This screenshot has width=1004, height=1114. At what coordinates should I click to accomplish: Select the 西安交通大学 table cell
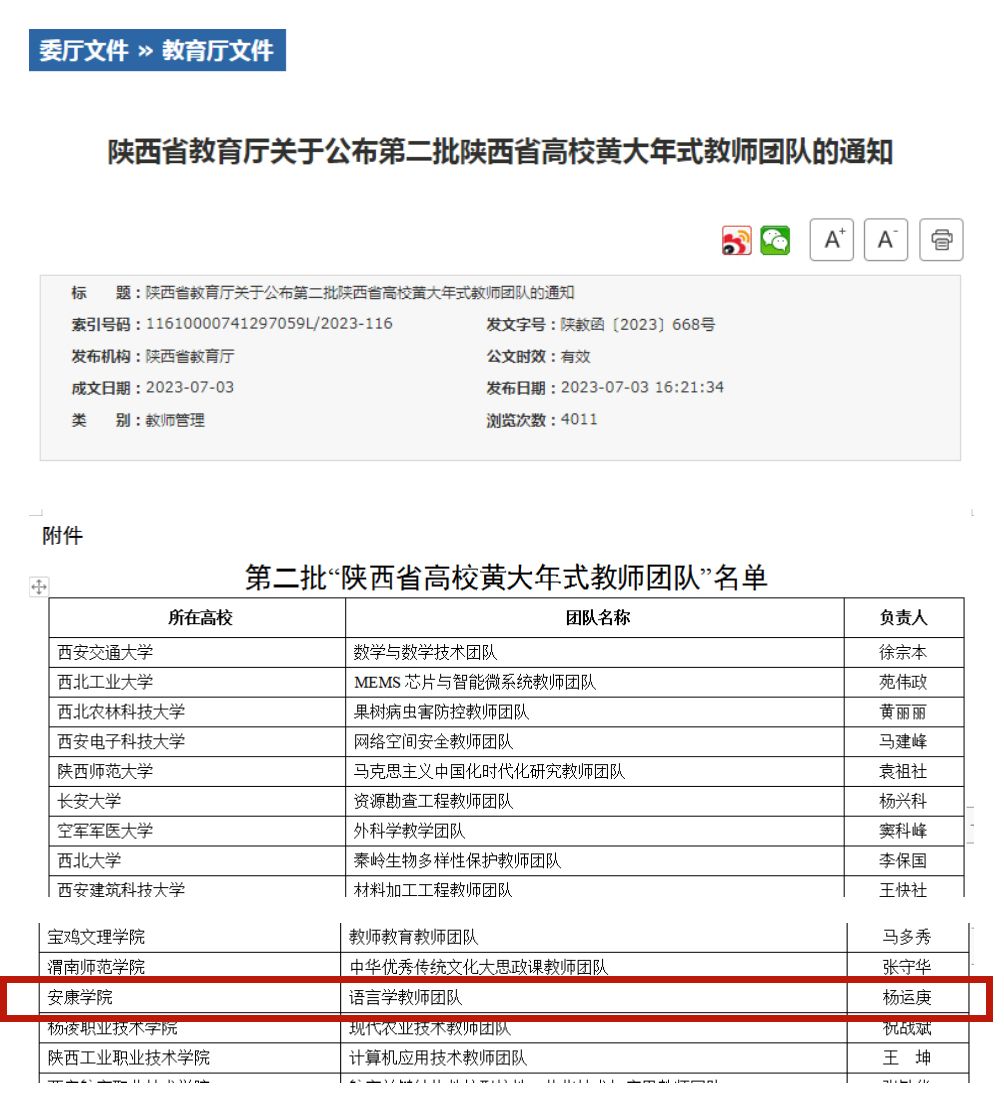click(x=105, y=653)
